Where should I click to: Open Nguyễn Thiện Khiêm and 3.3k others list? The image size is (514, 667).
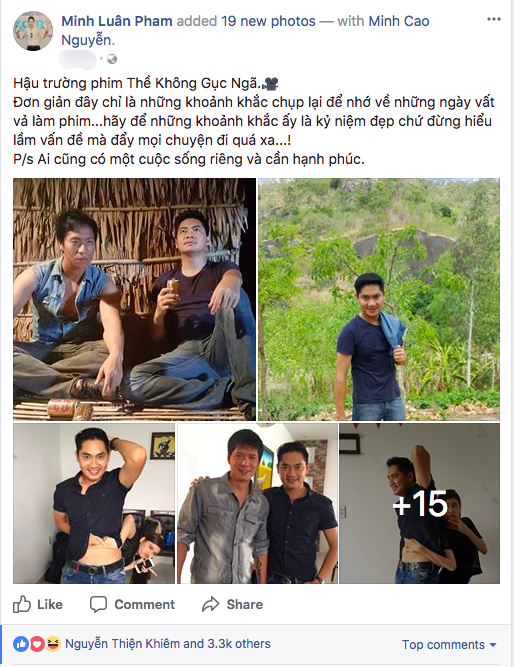pyautogui.click(x=168, y=644)
